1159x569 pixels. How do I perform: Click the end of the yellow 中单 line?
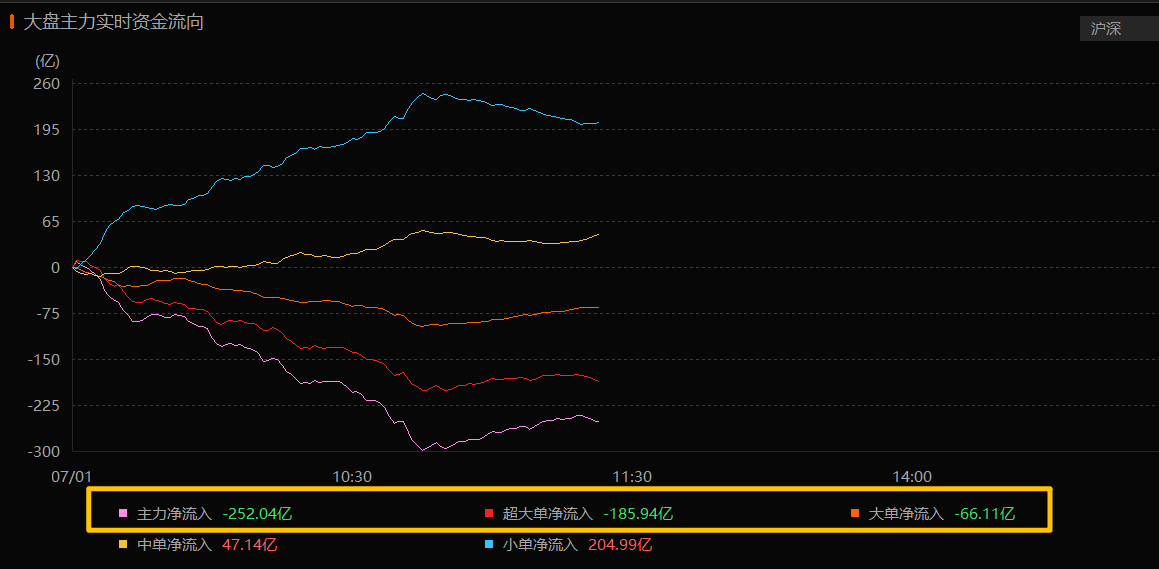pos(598,234)
